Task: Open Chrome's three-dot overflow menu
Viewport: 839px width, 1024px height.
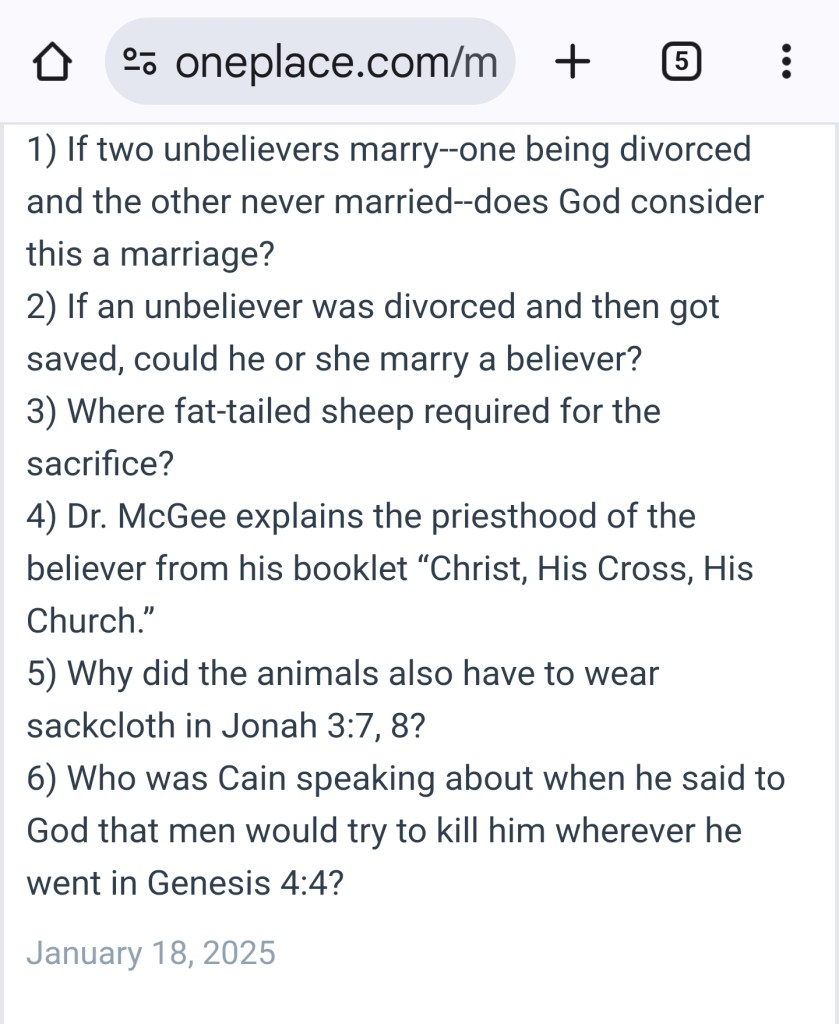Action: point(786,63)
